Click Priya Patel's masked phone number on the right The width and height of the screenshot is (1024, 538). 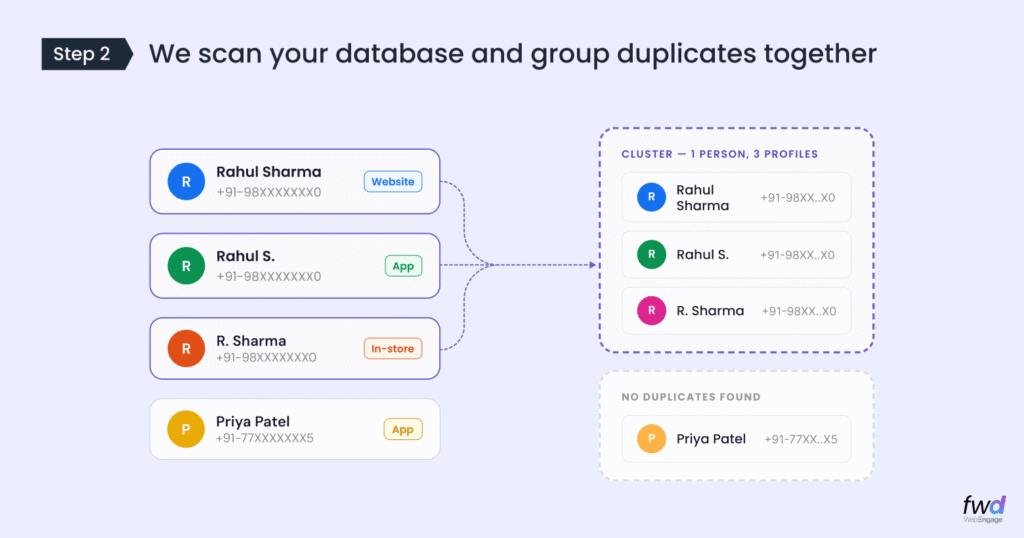801,439
